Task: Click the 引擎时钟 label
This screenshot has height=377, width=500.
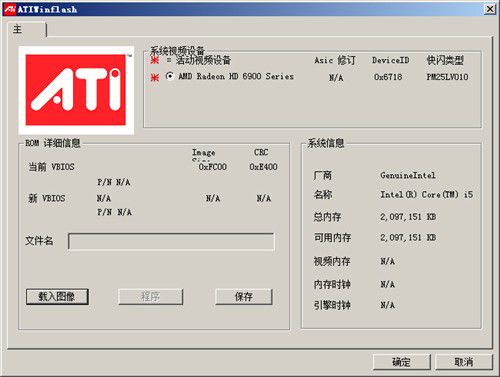Action: [332, 305]
